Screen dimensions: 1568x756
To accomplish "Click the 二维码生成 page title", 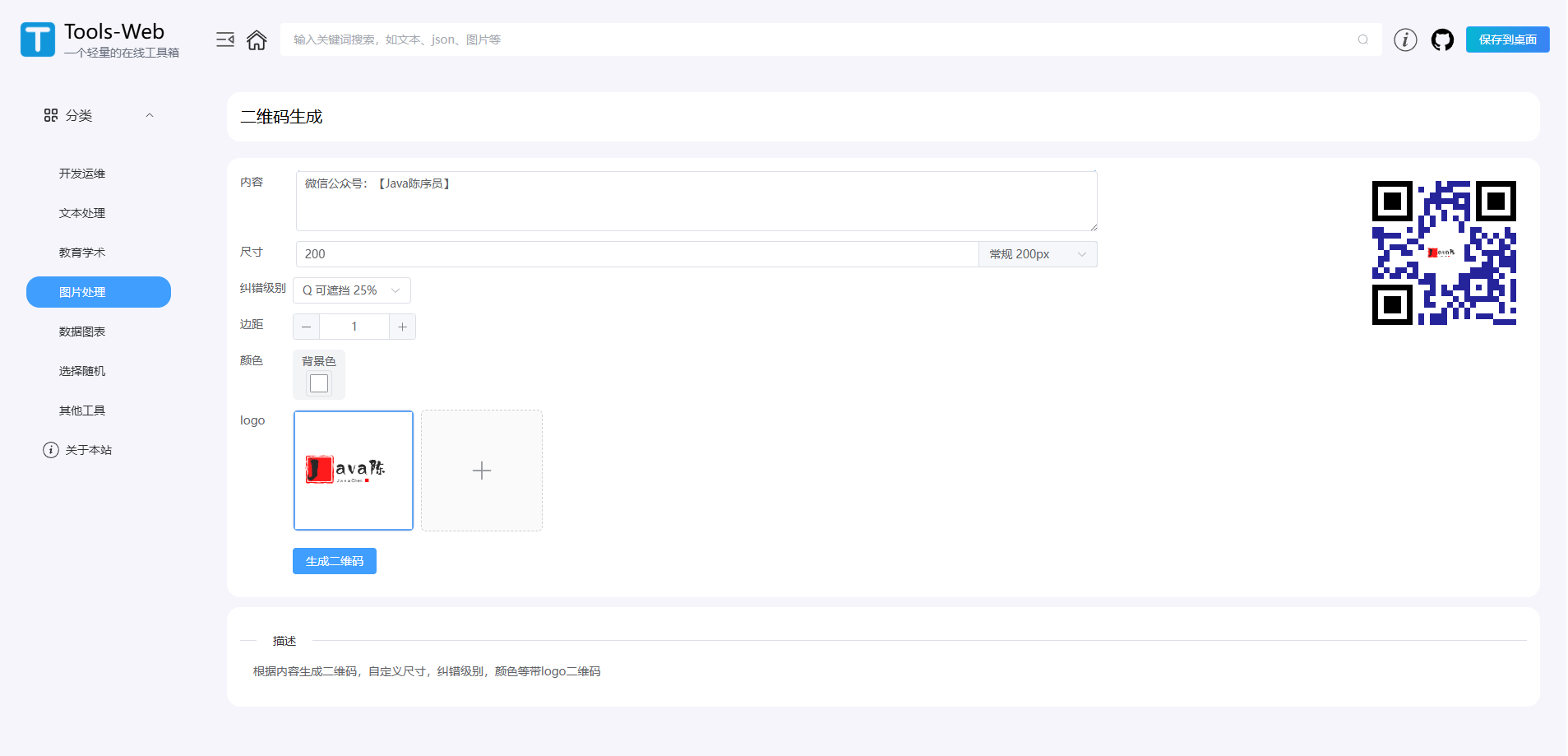I will pos(281,117).
